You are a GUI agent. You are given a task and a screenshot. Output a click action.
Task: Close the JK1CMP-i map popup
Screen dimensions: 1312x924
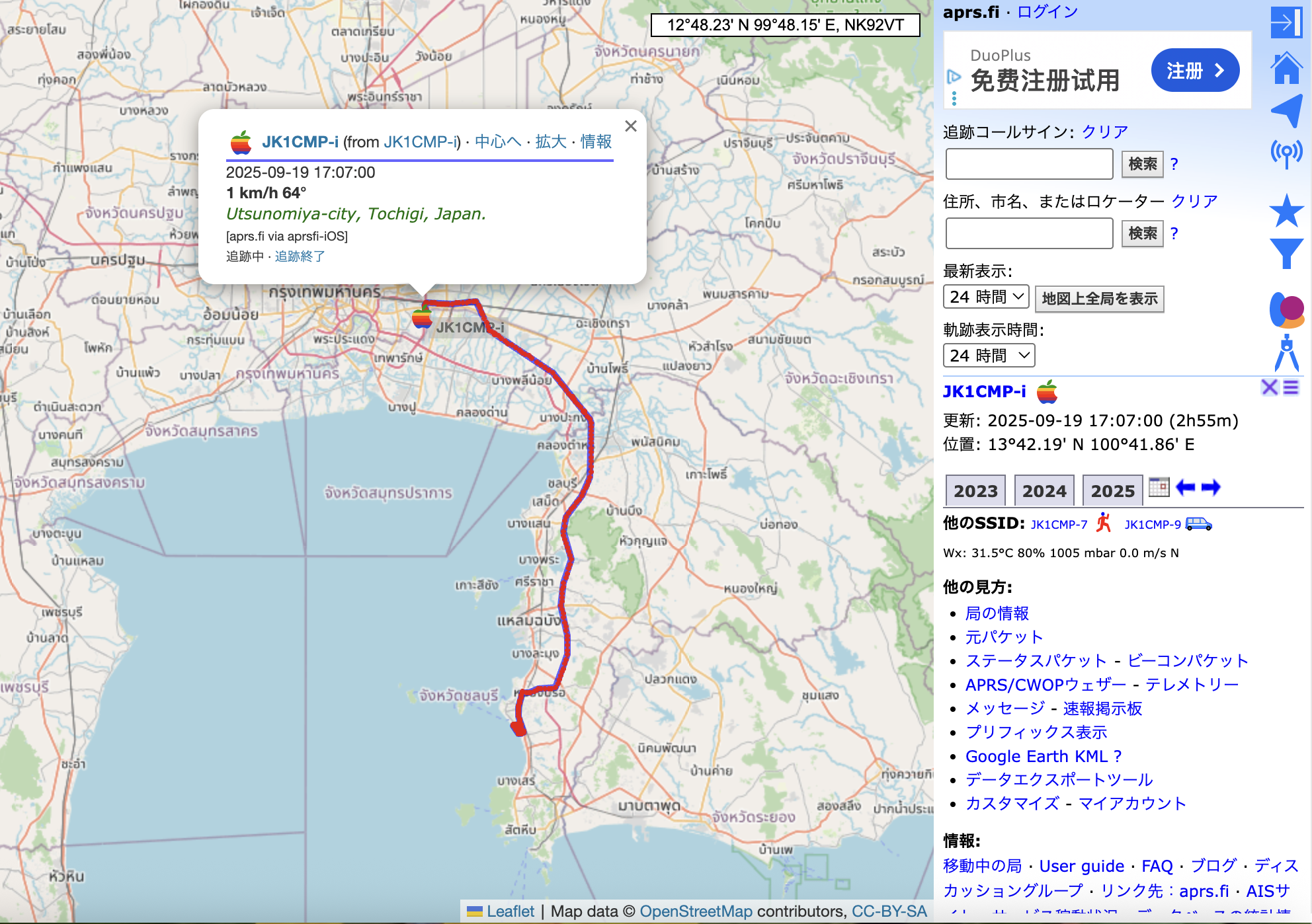point(631,126)
